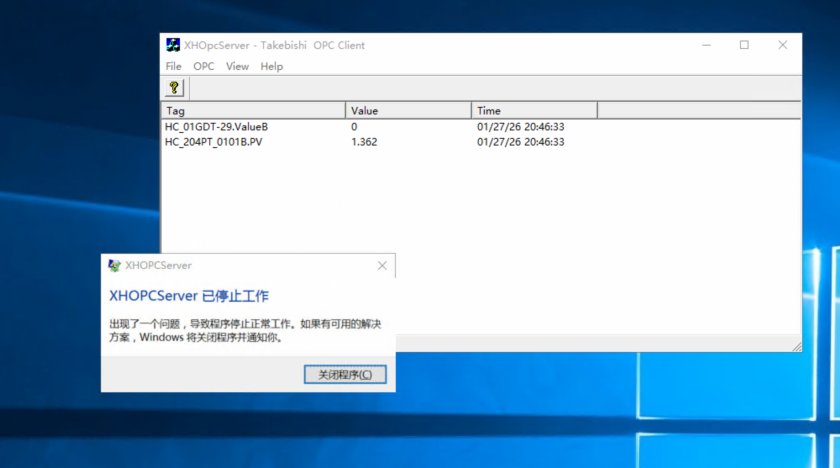Select tag HC_204PT_0101B.PV

214,142
